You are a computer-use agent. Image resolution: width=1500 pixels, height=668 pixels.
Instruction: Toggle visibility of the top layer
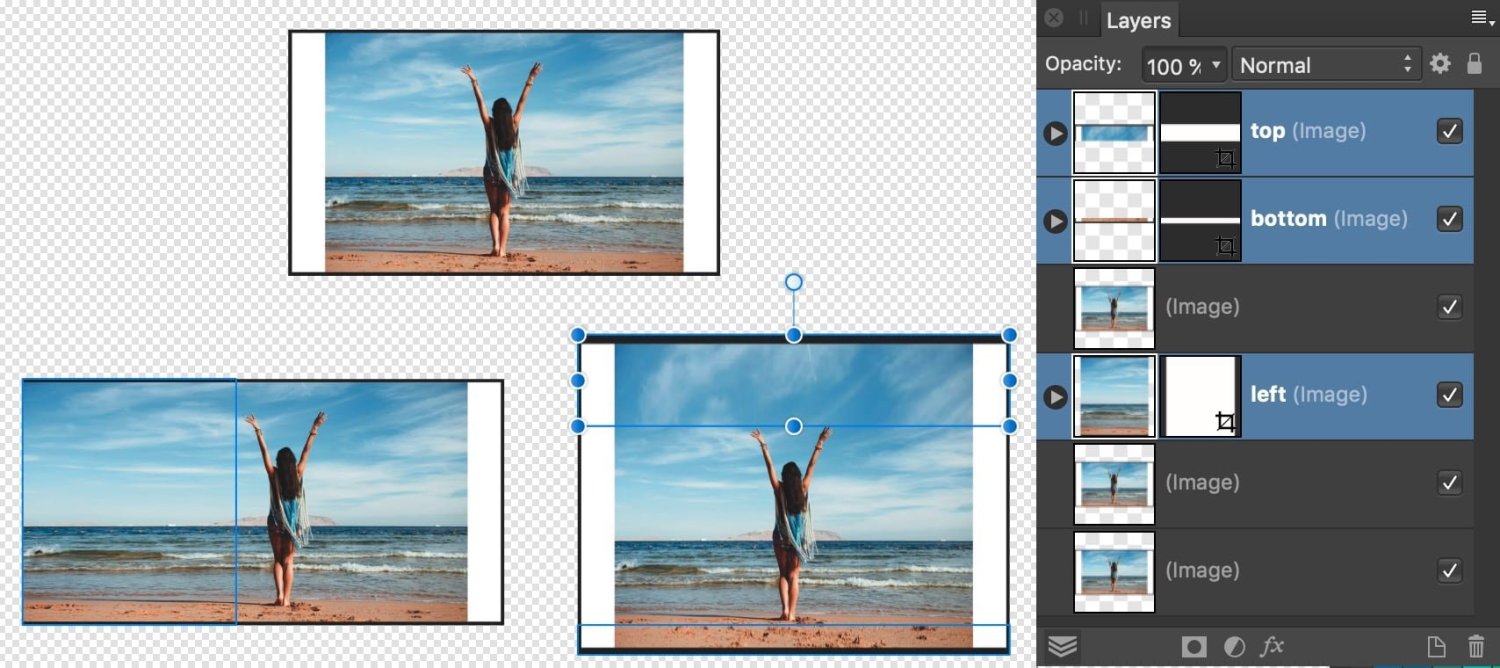click(x=1449, y=131)
